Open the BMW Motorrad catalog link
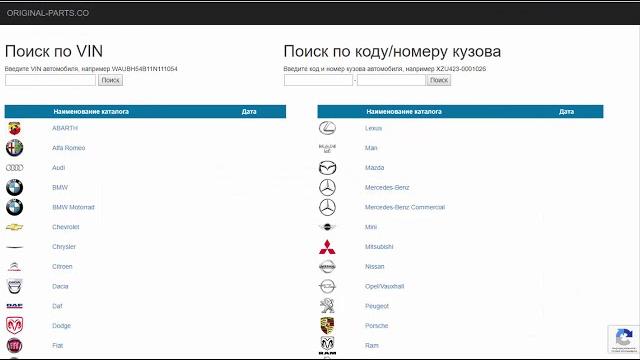The image size is (640, 360). 73,207
